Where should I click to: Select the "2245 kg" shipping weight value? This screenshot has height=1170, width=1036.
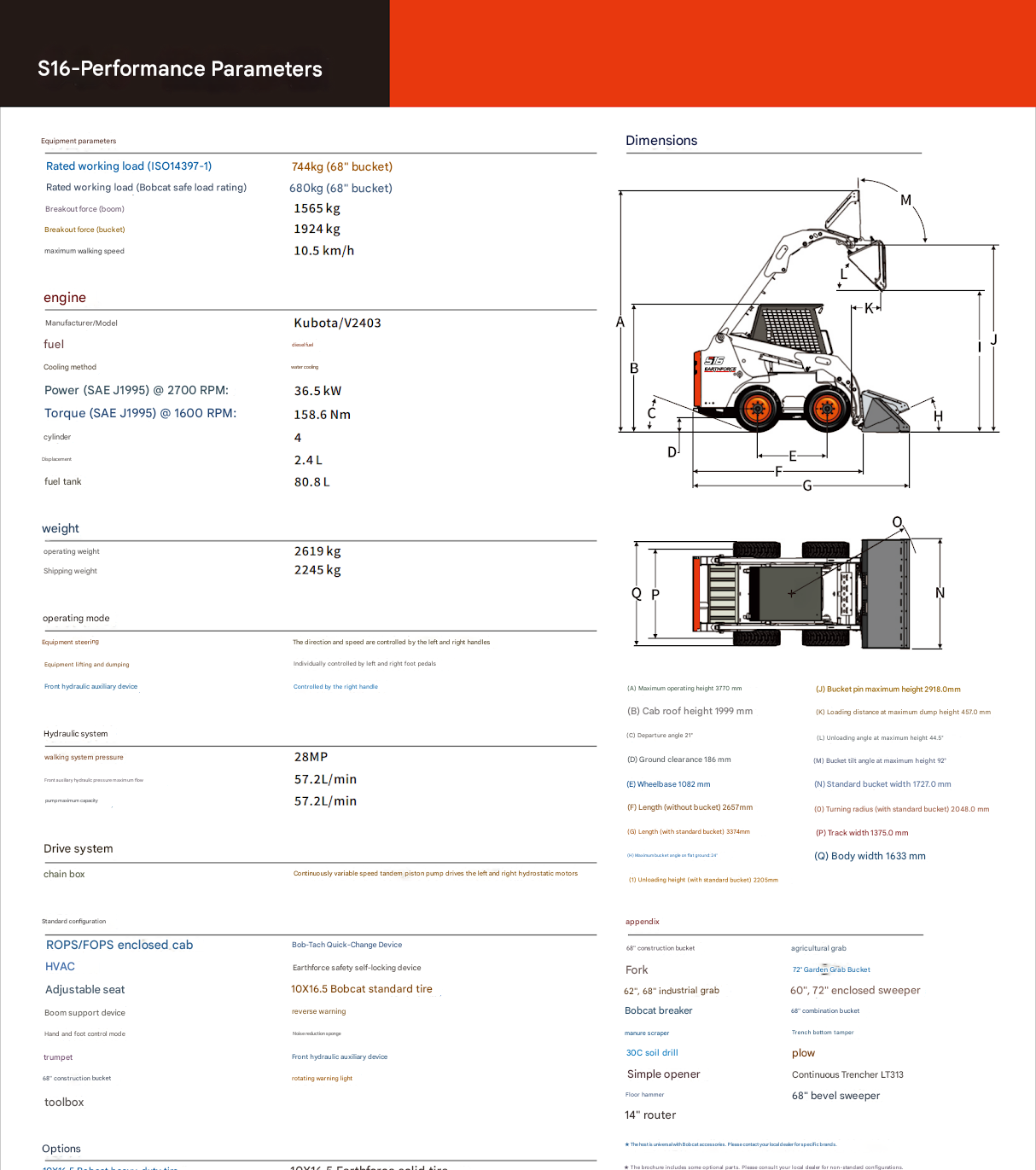coord(317,570)
